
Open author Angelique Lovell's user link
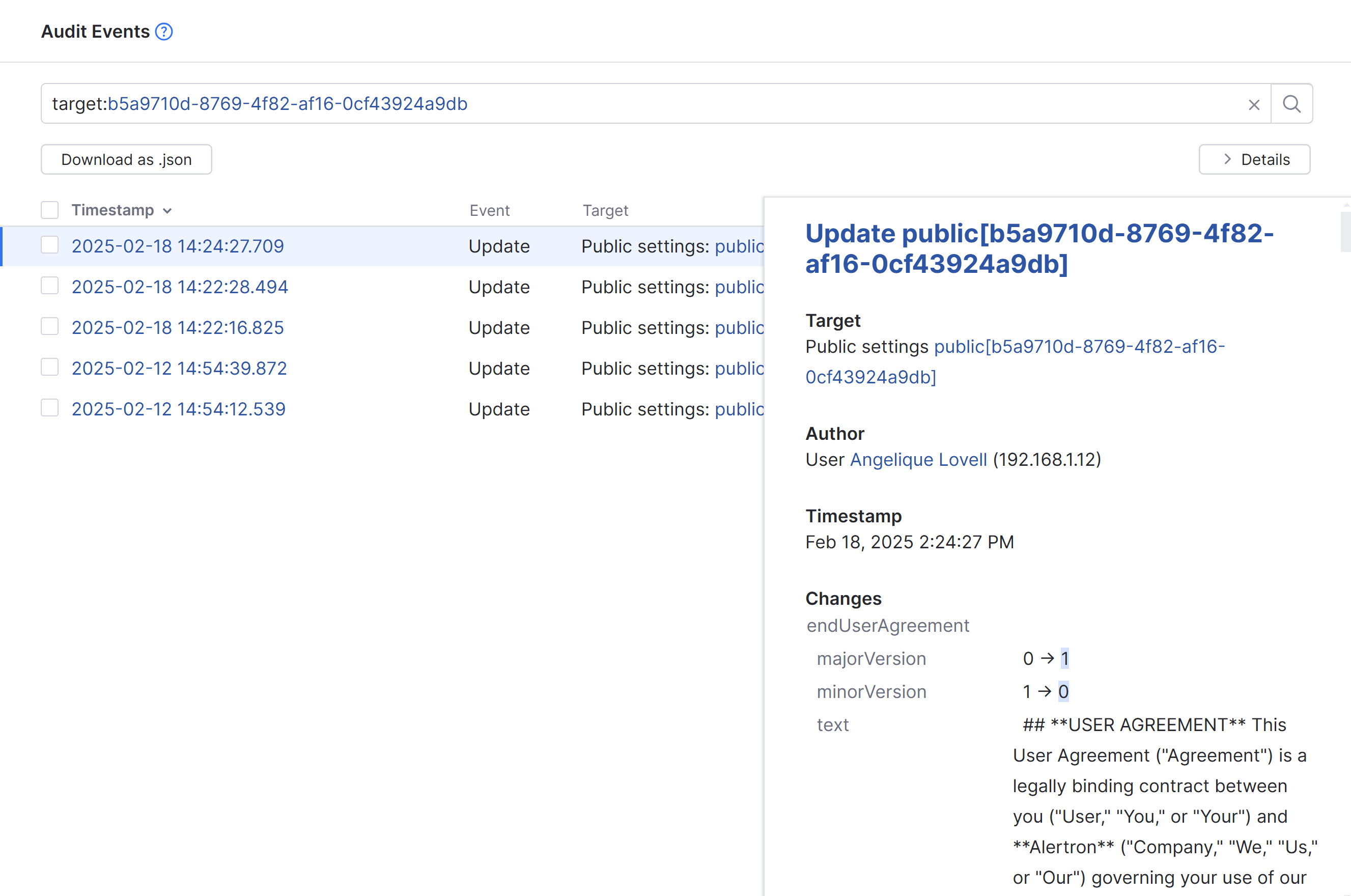tap(918, 459)
